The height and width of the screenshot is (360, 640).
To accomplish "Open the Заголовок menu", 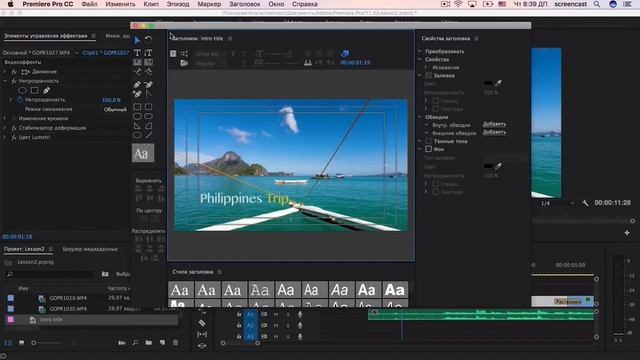I will [x=244, y=4].
